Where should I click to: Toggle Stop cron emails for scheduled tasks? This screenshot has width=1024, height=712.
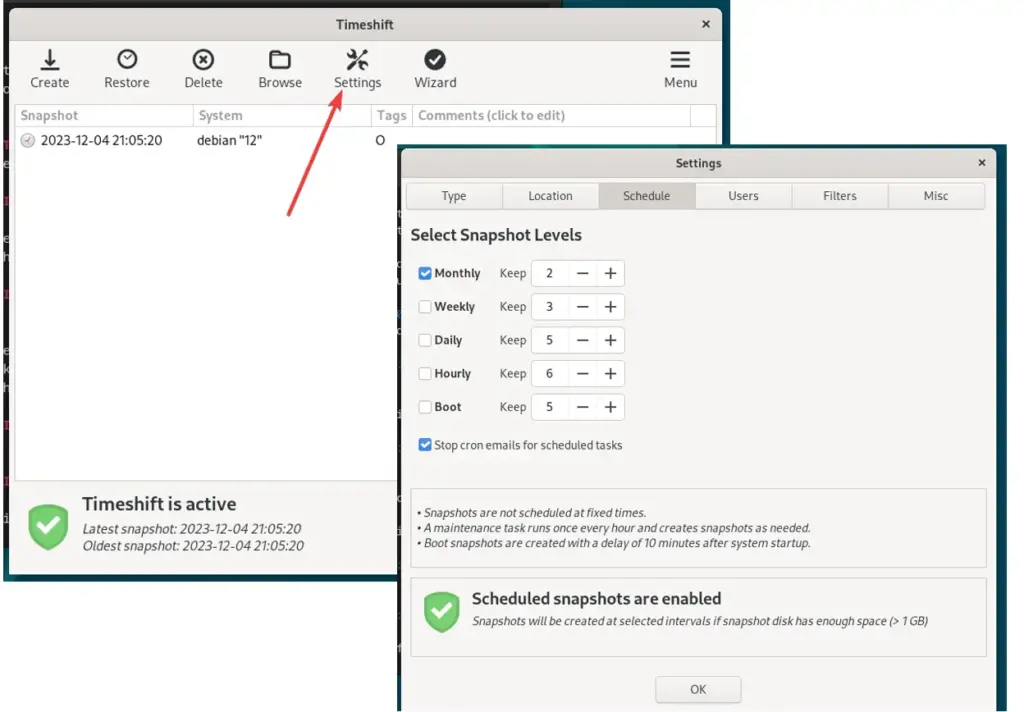click(x=424, y=445)
